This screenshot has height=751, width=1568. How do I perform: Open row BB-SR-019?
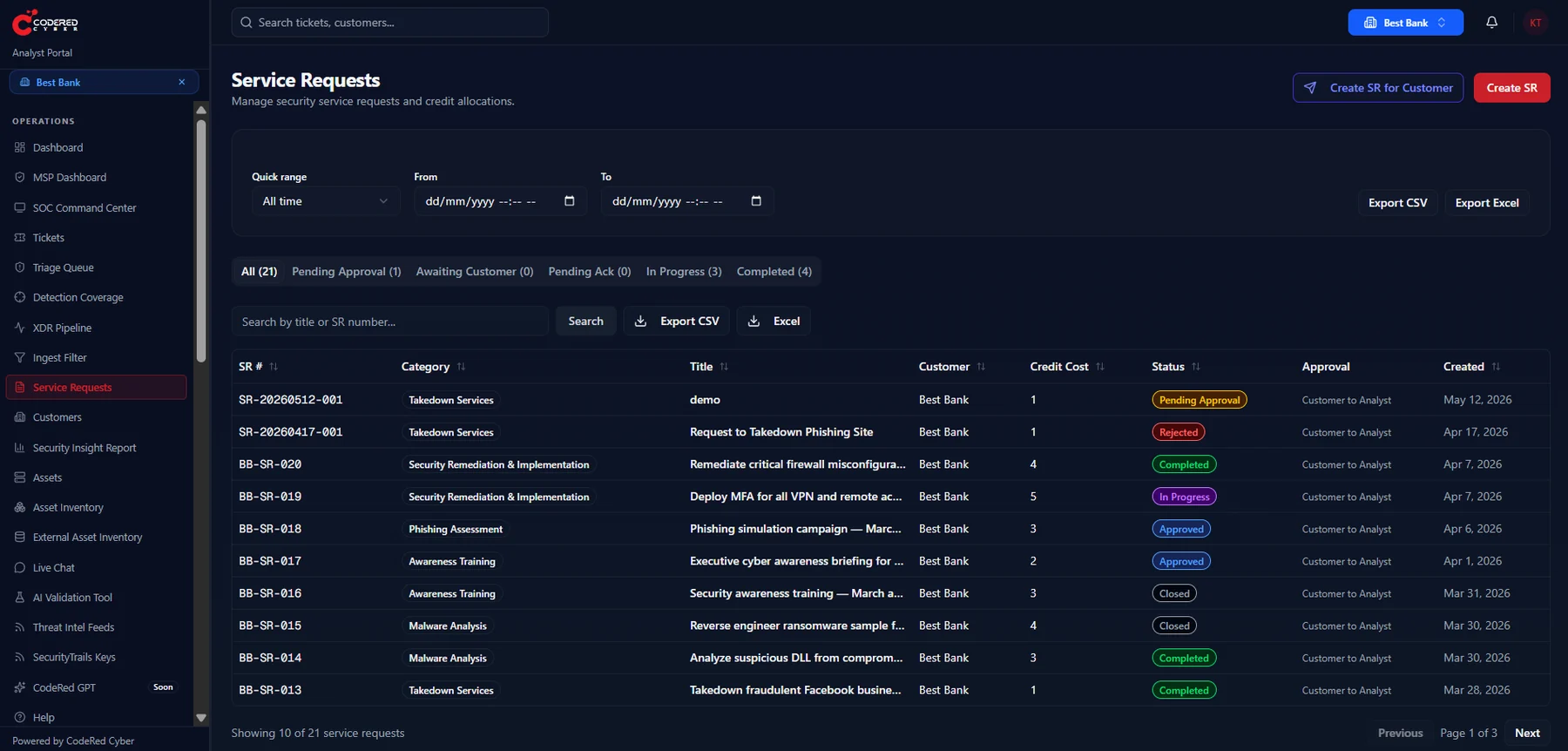[x=890, y=497]
